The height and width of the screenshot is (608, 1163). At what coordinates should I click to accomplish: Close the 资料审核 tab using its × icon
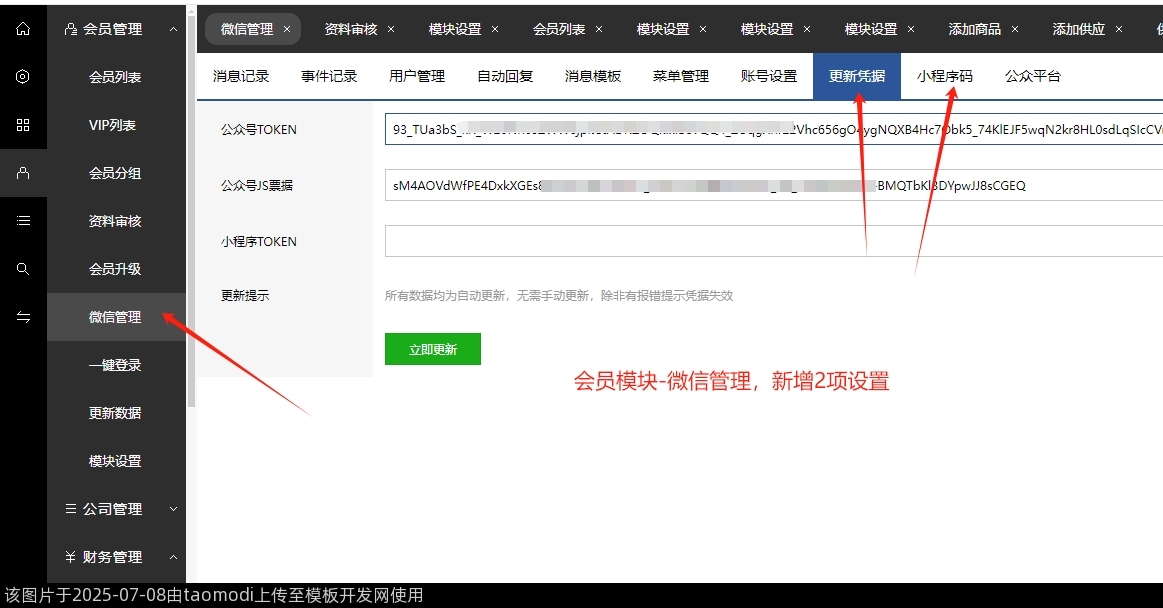pos(390,29)
